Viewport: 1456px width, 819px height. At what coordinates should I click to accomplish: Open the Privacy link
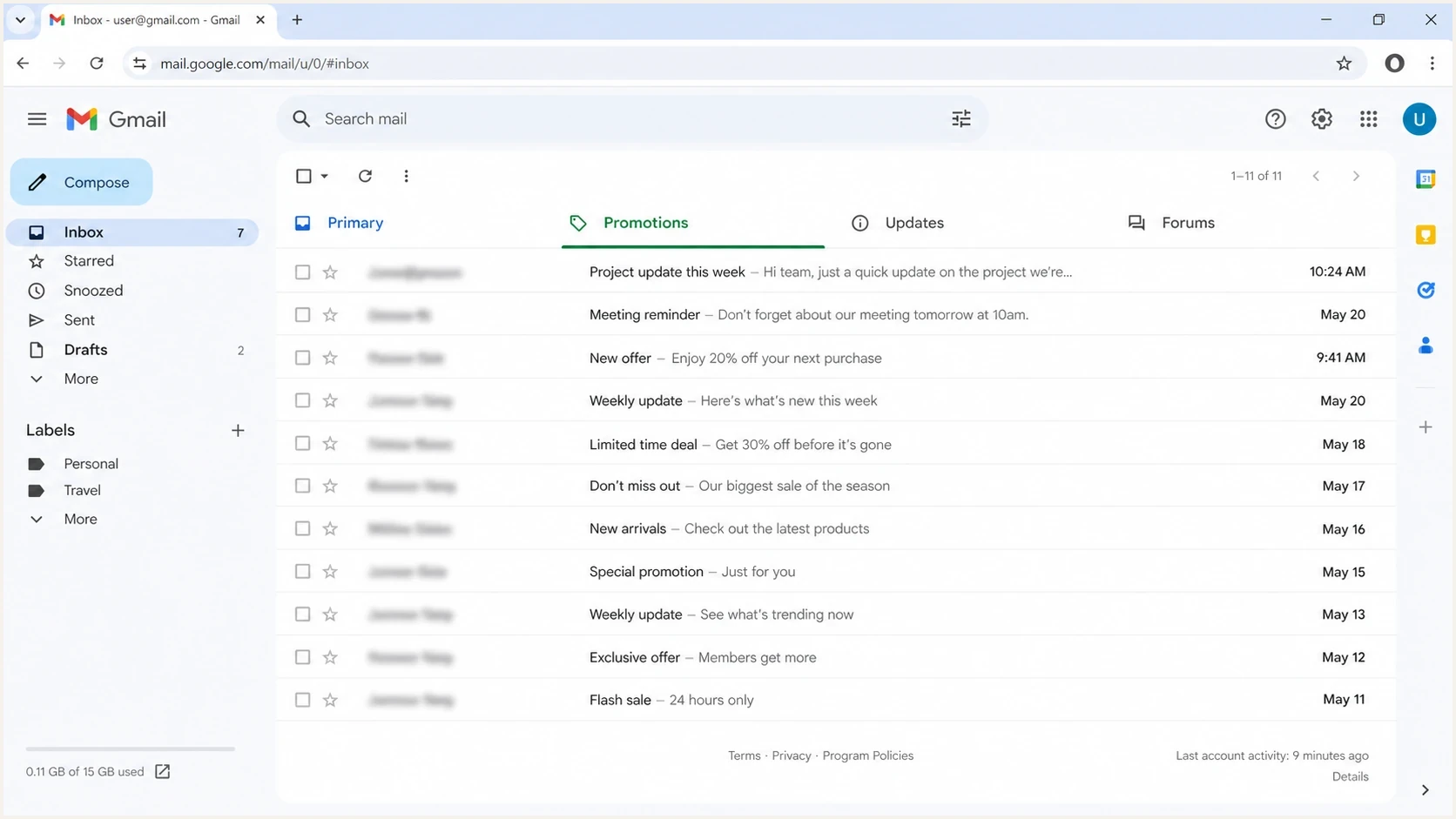click(x=791, y=755)
